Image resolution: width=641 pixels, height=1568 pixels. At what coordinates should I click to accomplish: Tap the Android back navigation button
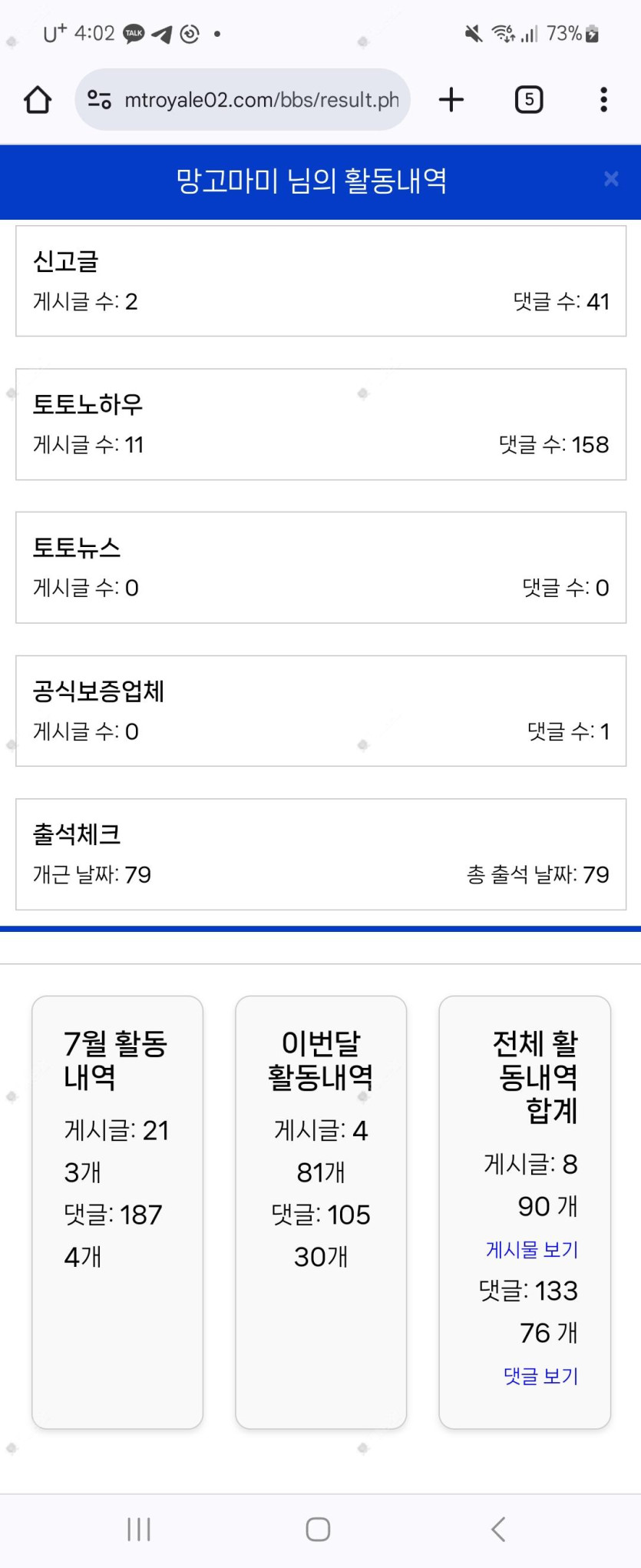pyautogui.click(x=498, y=1529)
